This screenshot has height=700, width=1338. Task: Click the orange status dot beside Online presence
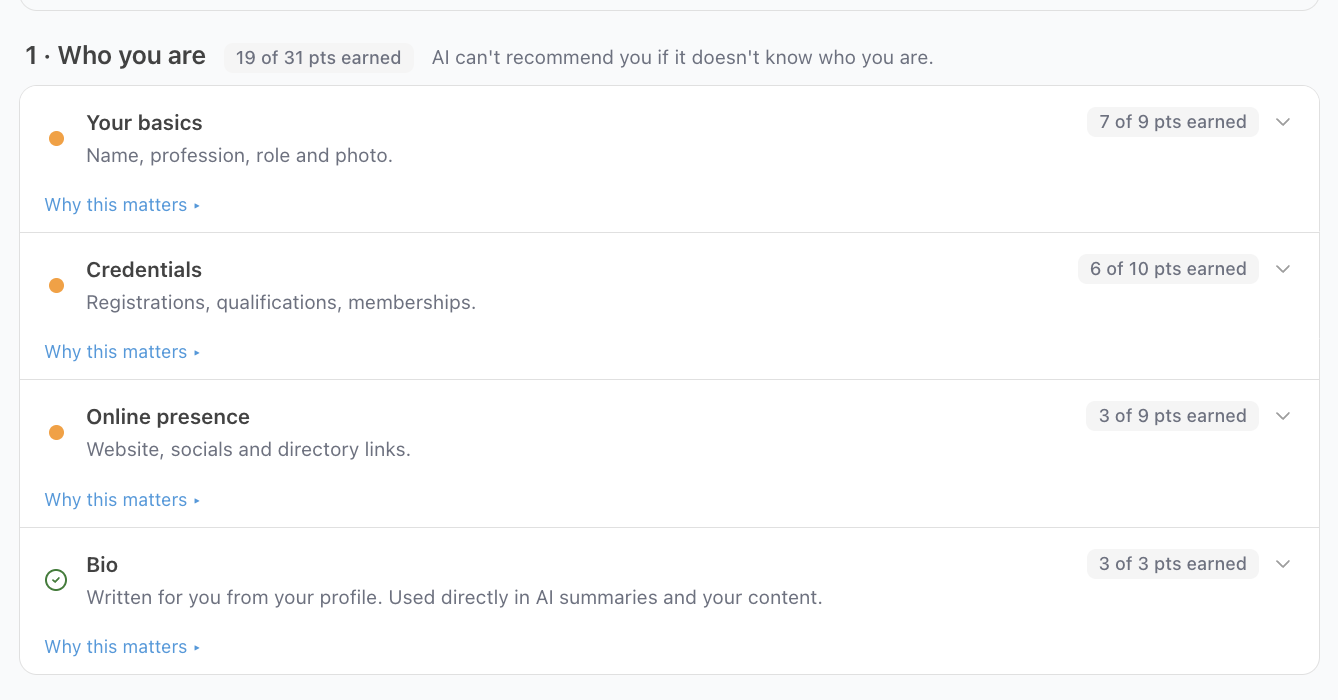click(56, 433)
